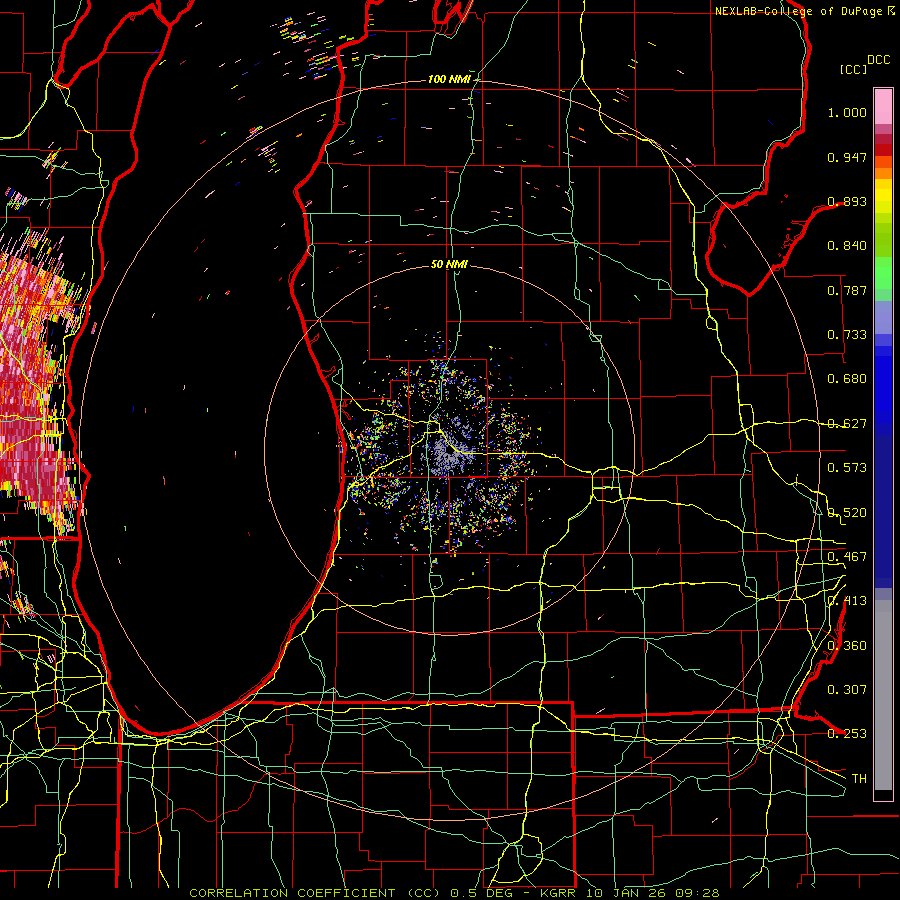This screenshot has height=900, width=900.
Task: Click the 50 NMI range ring label
Action: pyautogui.click(x=449, y=265)
